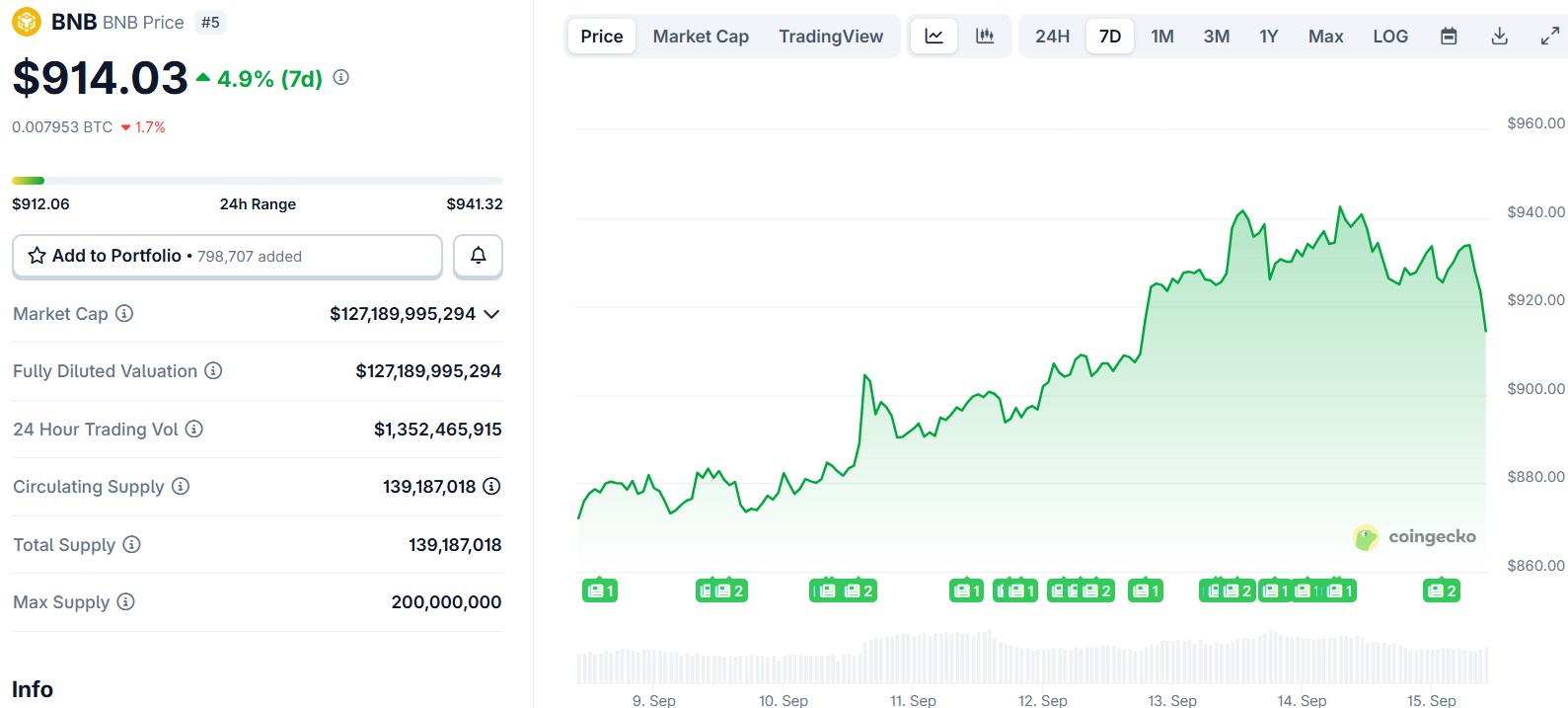Click the bell price alert button

478,256
